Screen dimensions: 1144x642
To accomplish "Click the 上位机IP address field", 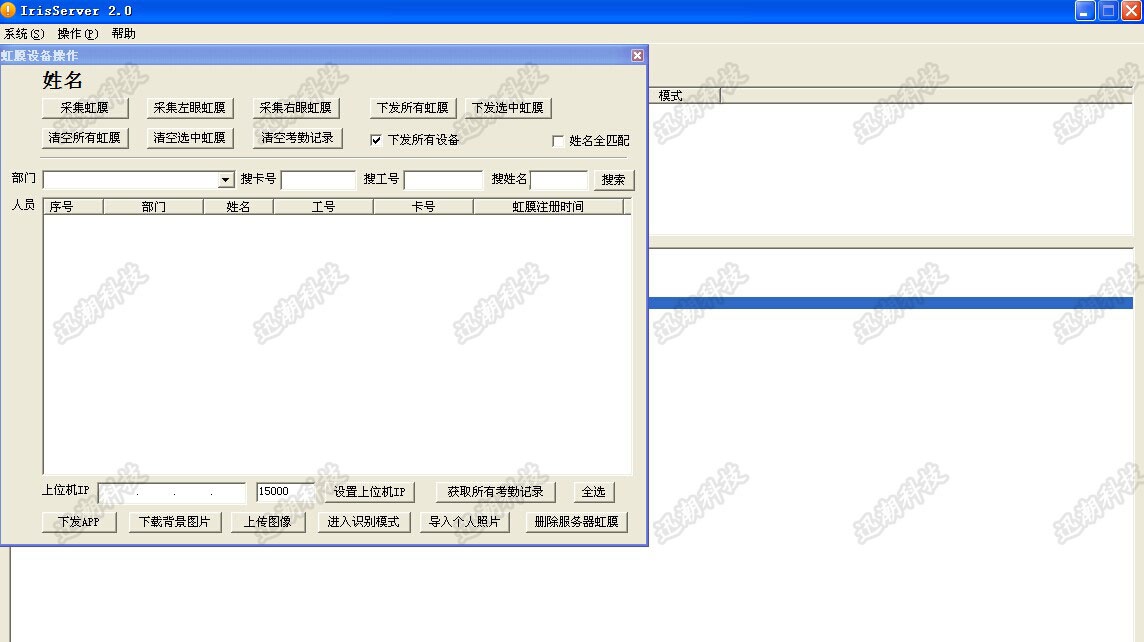I will pos(171,493).
